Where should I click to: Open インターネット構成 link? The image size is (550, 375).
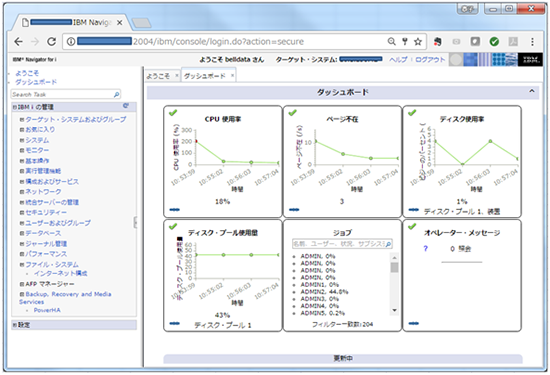(61, 273)
